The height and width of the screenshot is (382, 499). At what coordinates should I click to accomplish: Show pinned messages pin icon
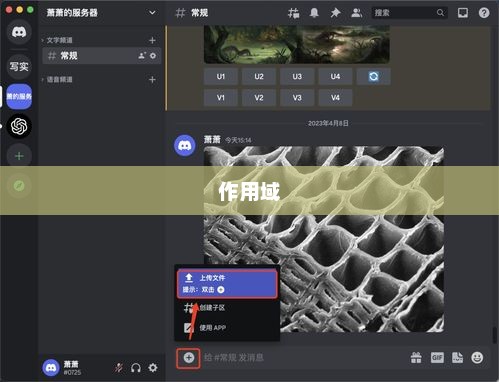pos(335,13)
